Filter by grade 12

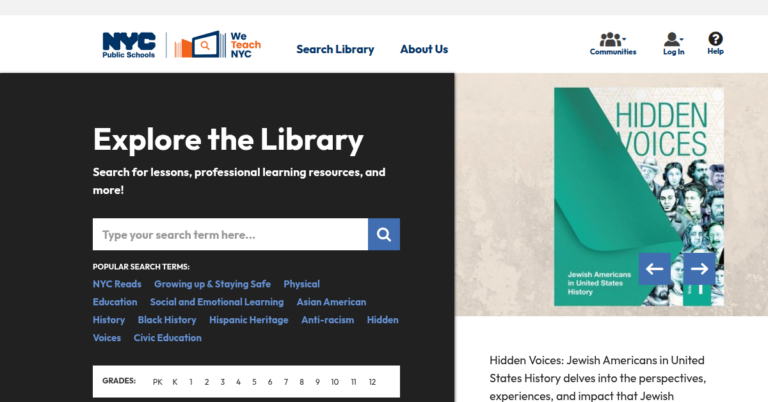pos(372,382)
